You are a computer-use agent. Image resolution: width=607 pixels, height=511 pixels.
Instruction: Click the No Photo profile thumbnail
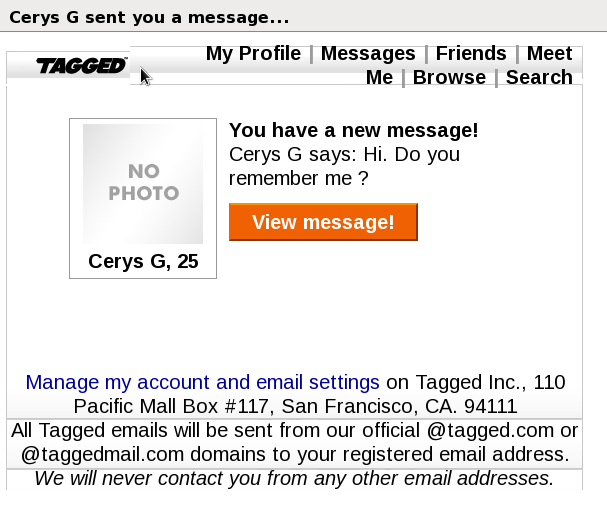point(143,184)
